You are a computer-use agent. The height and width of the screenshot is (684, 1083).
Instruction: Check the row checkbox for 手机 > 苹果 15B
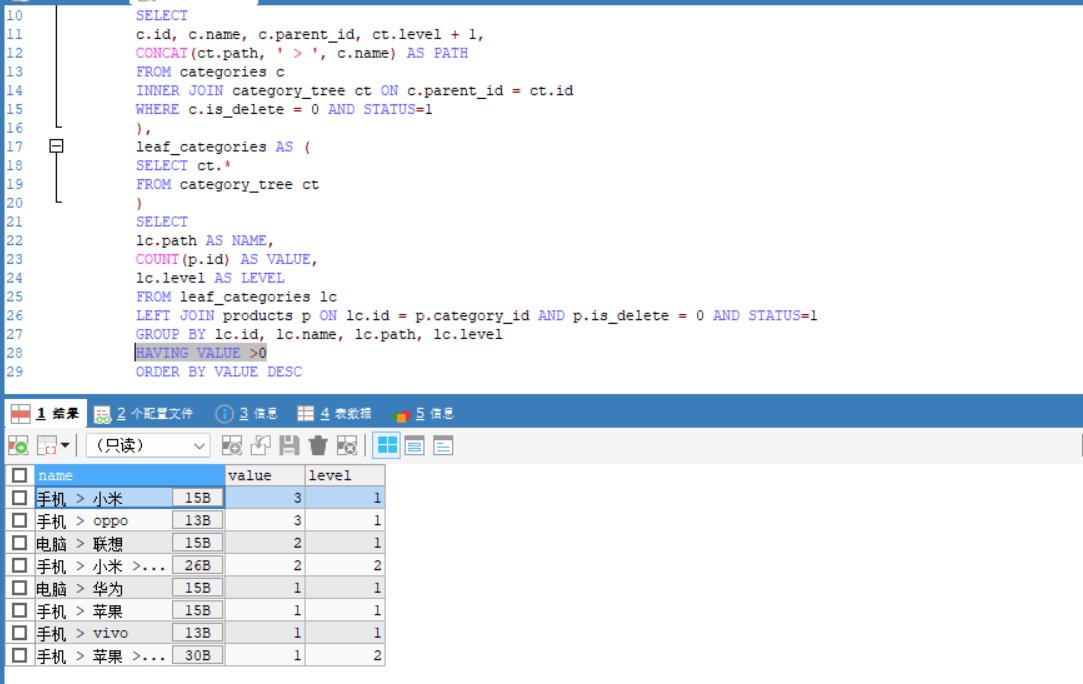click(19, 611)
